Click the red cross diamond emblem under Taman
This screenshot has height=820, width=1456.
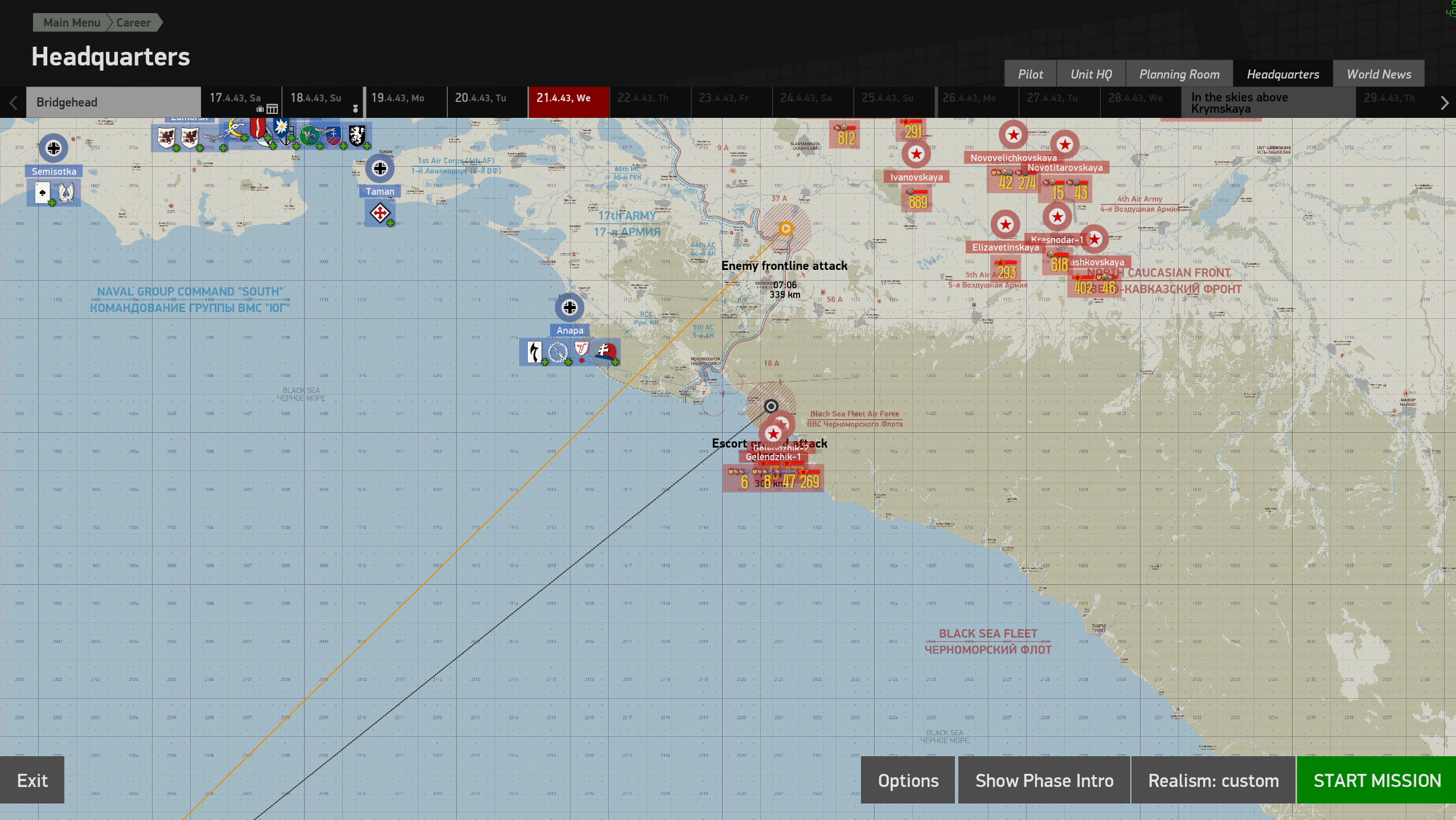[380, 214]
